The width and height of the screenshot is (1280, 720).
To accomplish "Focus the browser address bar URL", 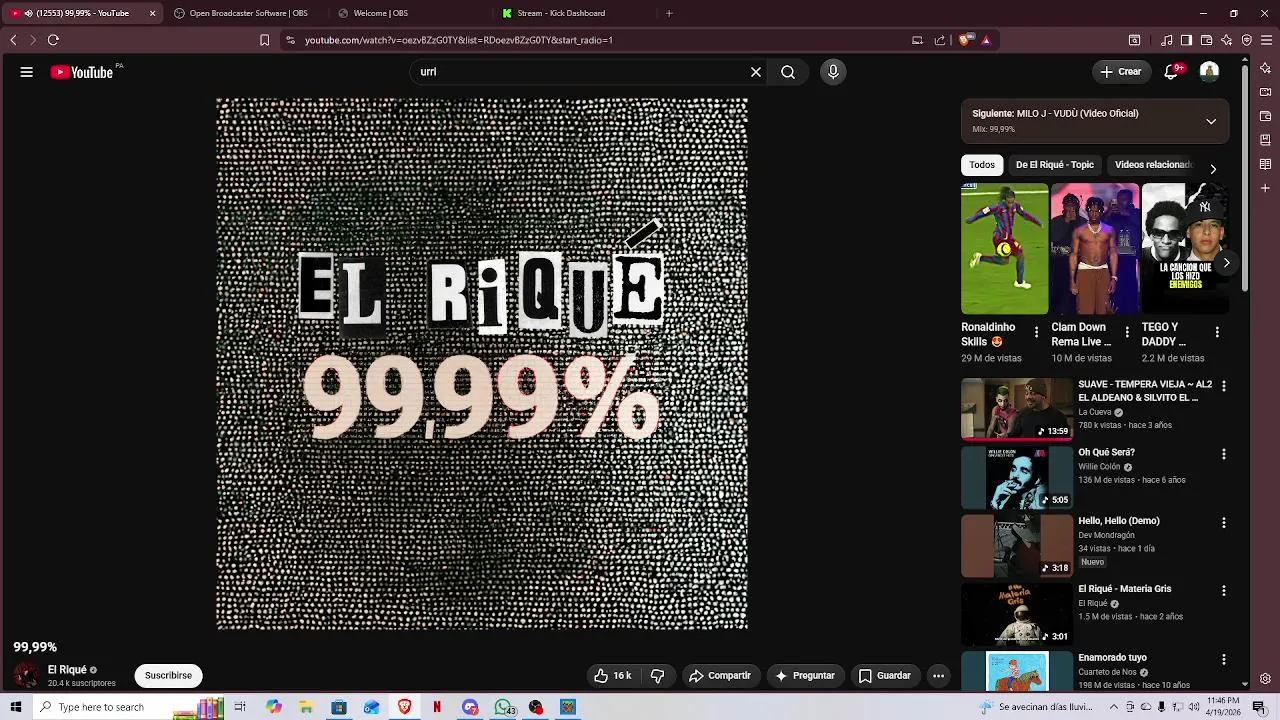I will (x=458, y=40).
